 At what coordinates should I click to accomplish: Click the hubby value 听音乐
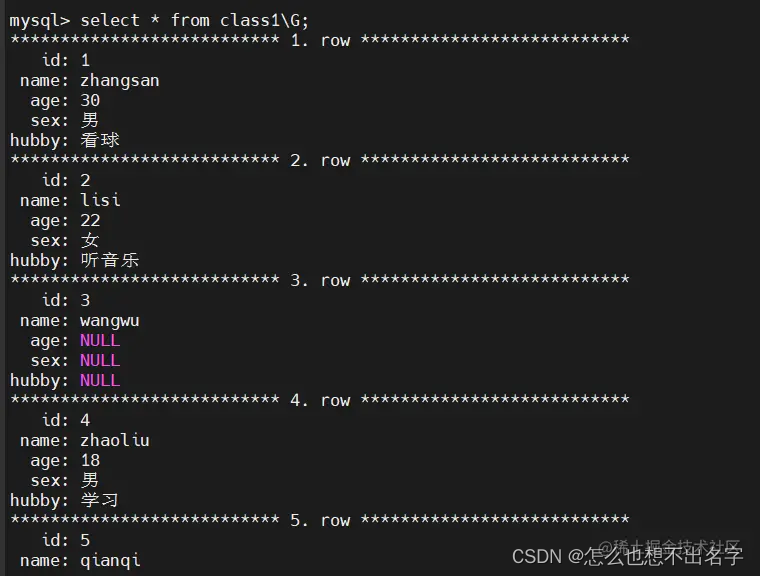(x=110, y=260)
